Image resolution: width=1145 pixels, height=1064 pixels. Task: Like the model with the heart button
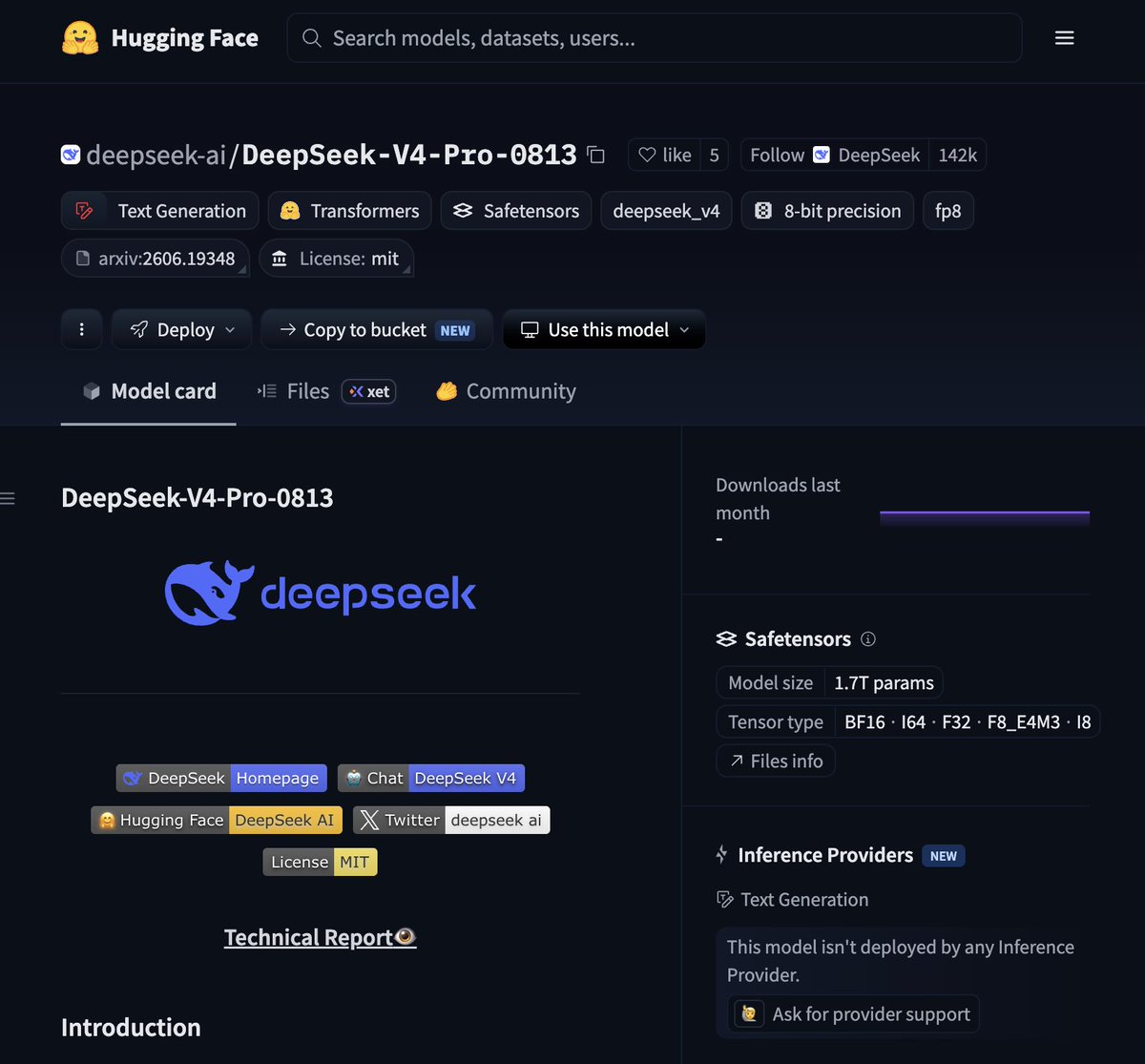(x=664, y=155)
